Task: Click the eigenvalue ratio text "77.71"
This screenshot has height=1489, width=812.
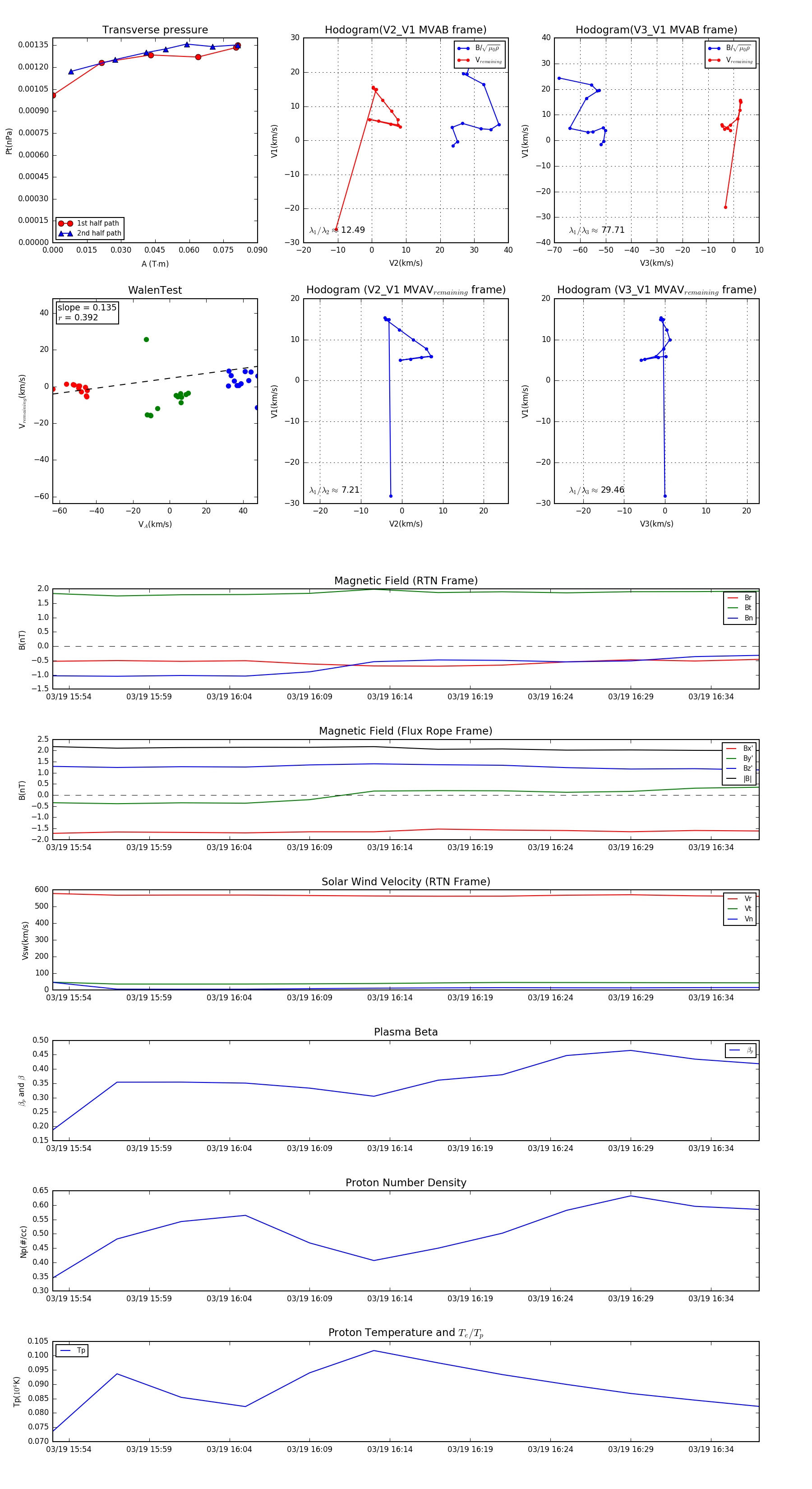Action: click(x=613, y=230)
